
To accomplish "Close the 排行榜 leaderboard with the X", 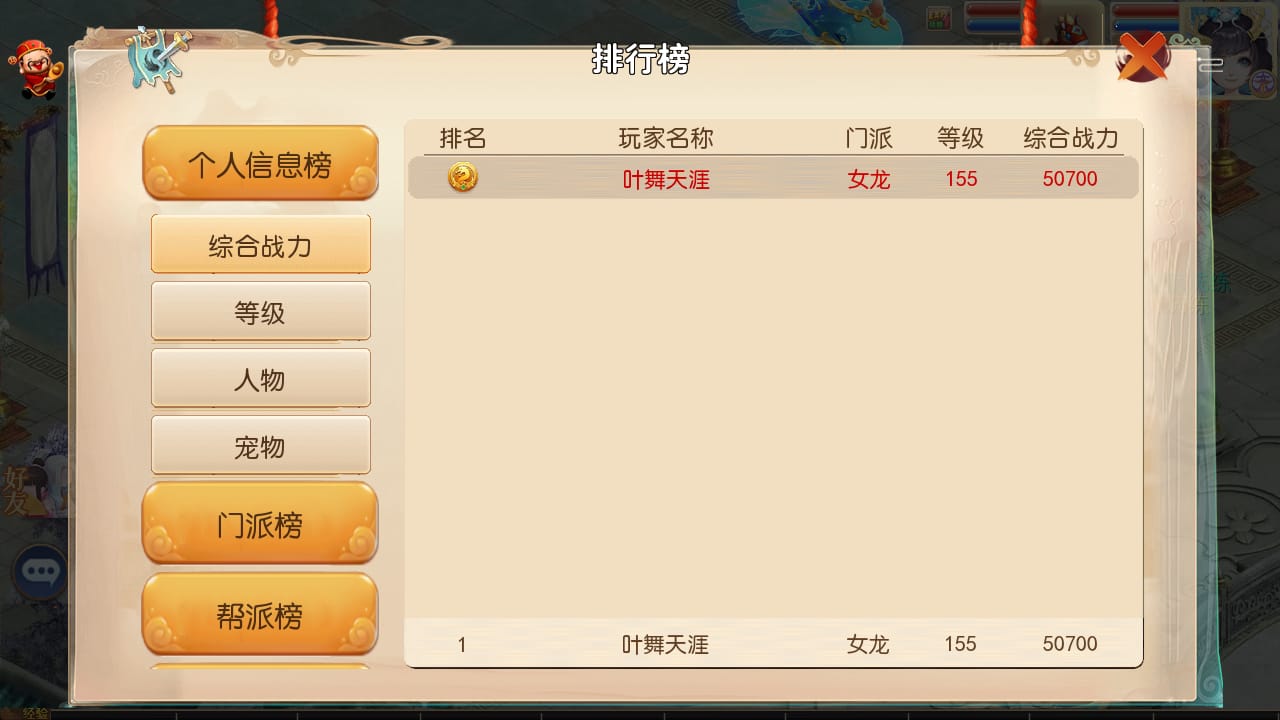I will coord(1142,56).
